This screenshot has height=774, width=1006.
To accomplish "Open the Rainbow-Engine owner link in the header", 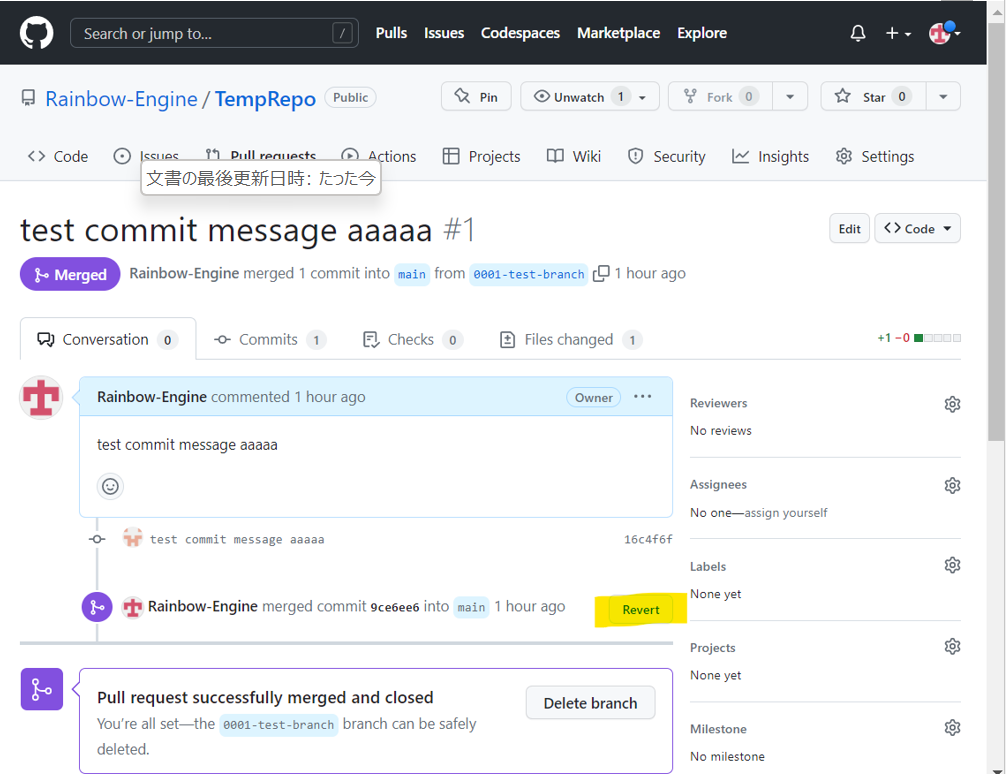I will 121,99.
